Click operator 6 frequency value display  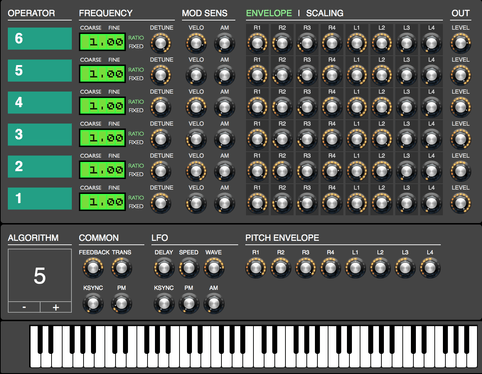(x=102, y=42)
